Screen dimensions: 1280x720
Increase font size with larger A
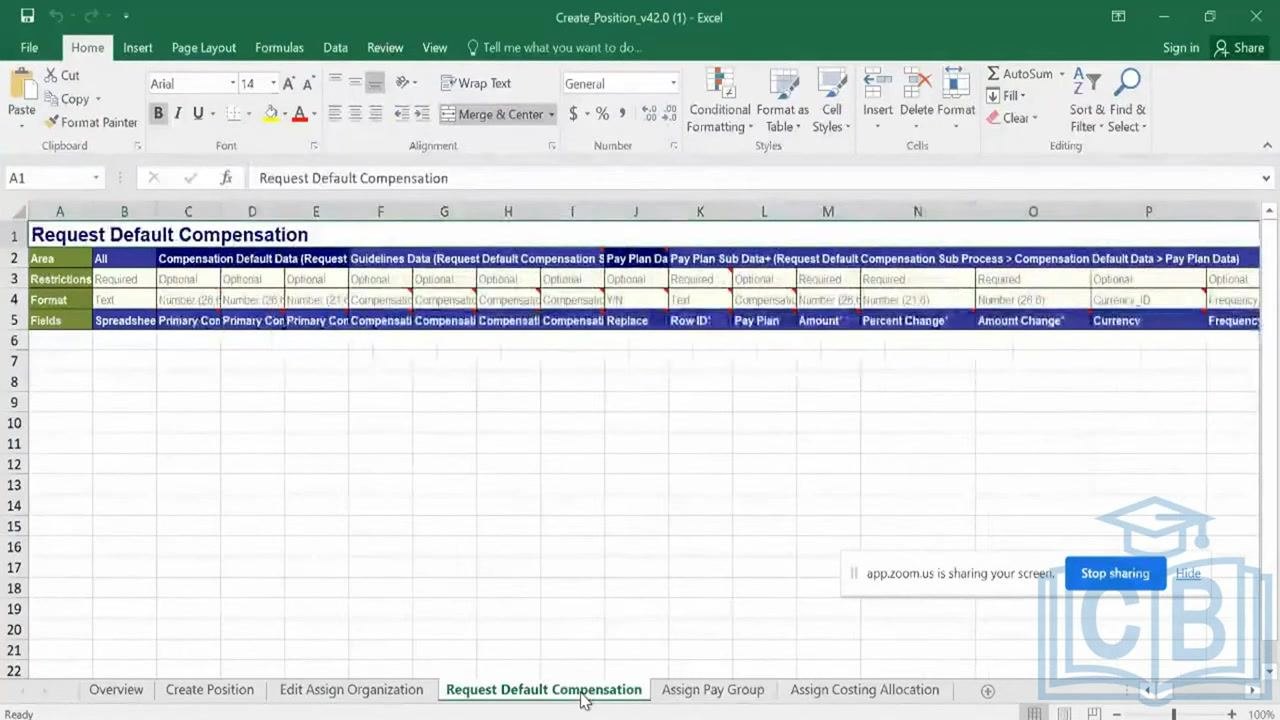tap(289, 84)
